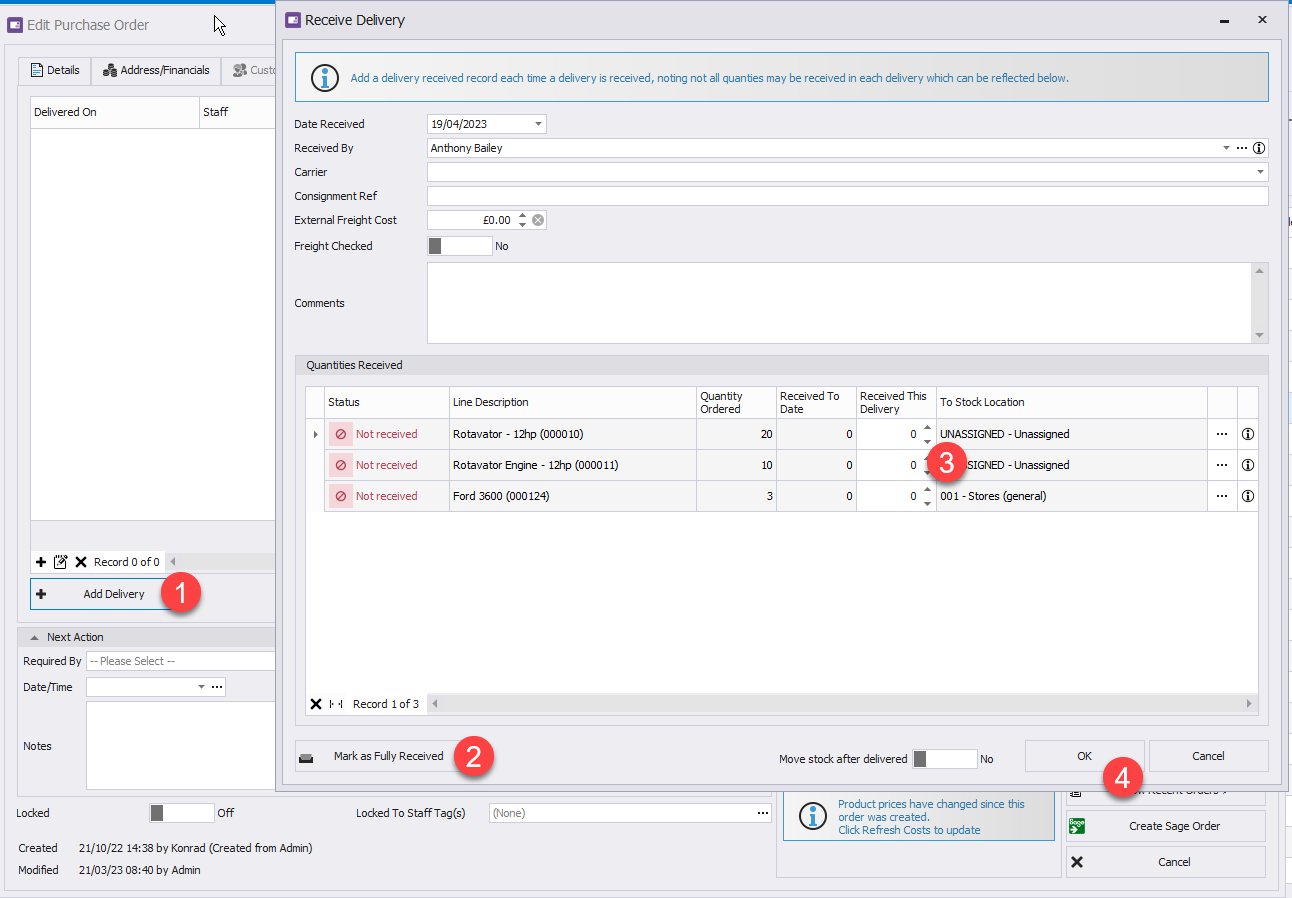Delete record in Quantities Received navigator

[x=316, y=704]
